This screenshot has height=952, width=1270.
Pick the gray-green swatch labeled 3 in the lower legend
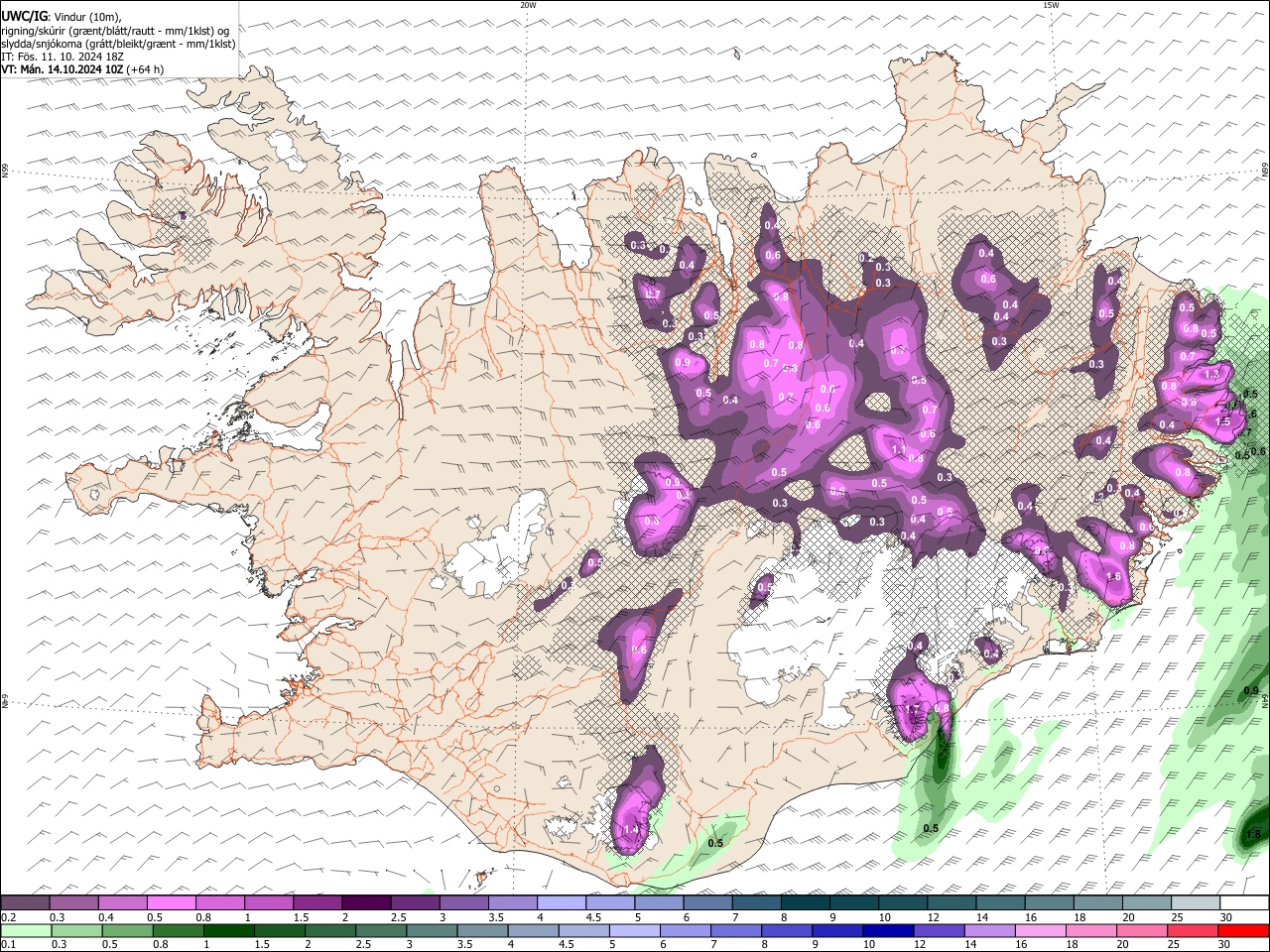[434, 930]
